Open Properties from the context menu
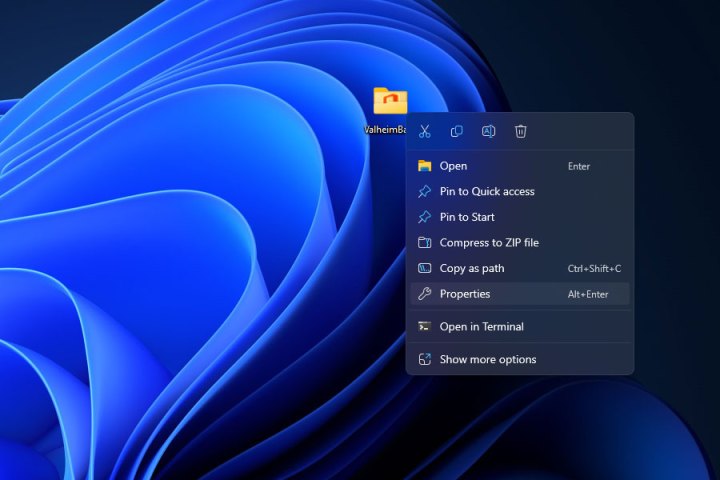This screenshot has width=720, height=480. [465, 294]
